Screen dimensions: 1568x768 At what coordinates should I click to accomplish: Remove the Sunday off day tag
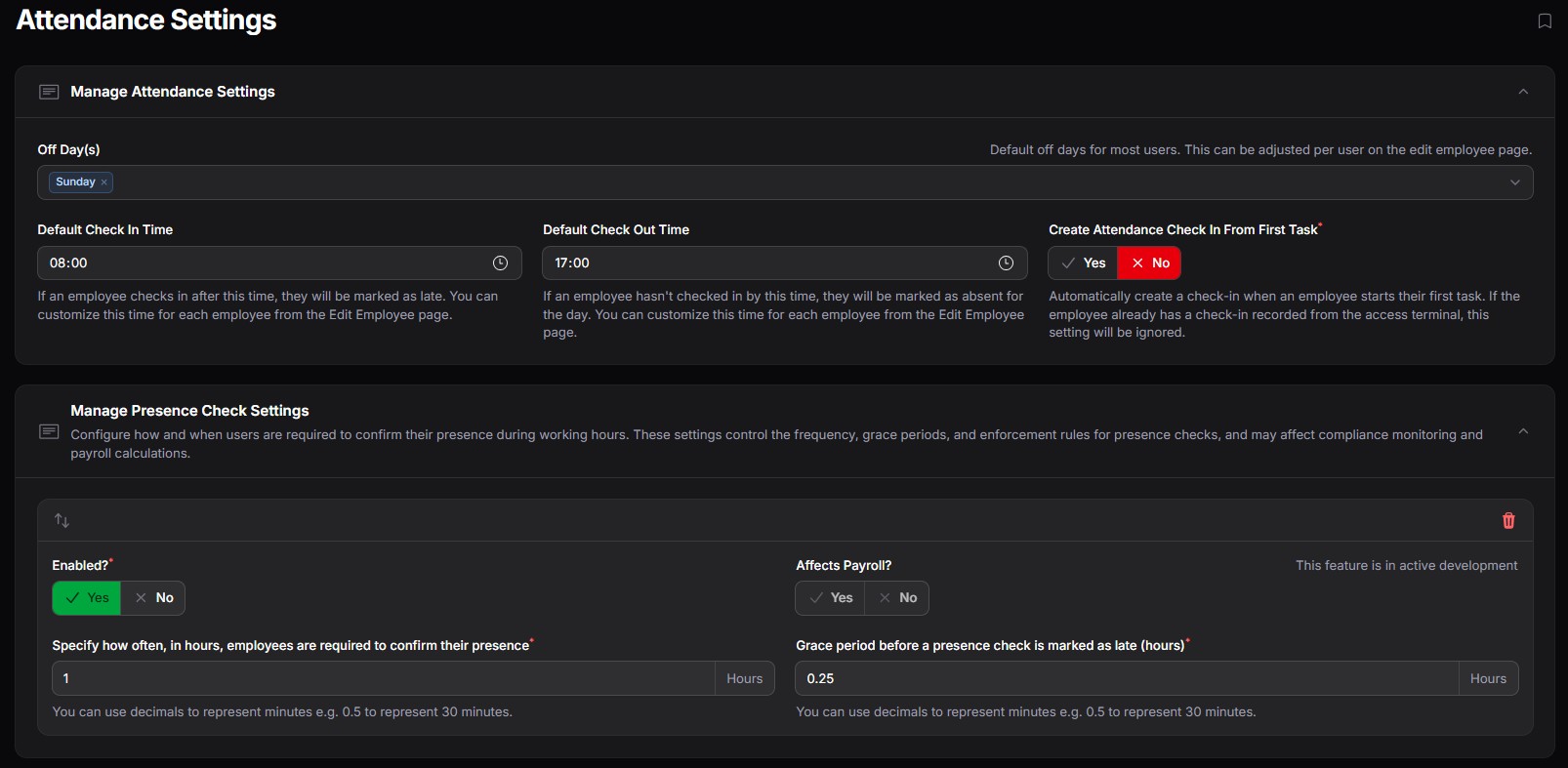[x=104, y=182]
